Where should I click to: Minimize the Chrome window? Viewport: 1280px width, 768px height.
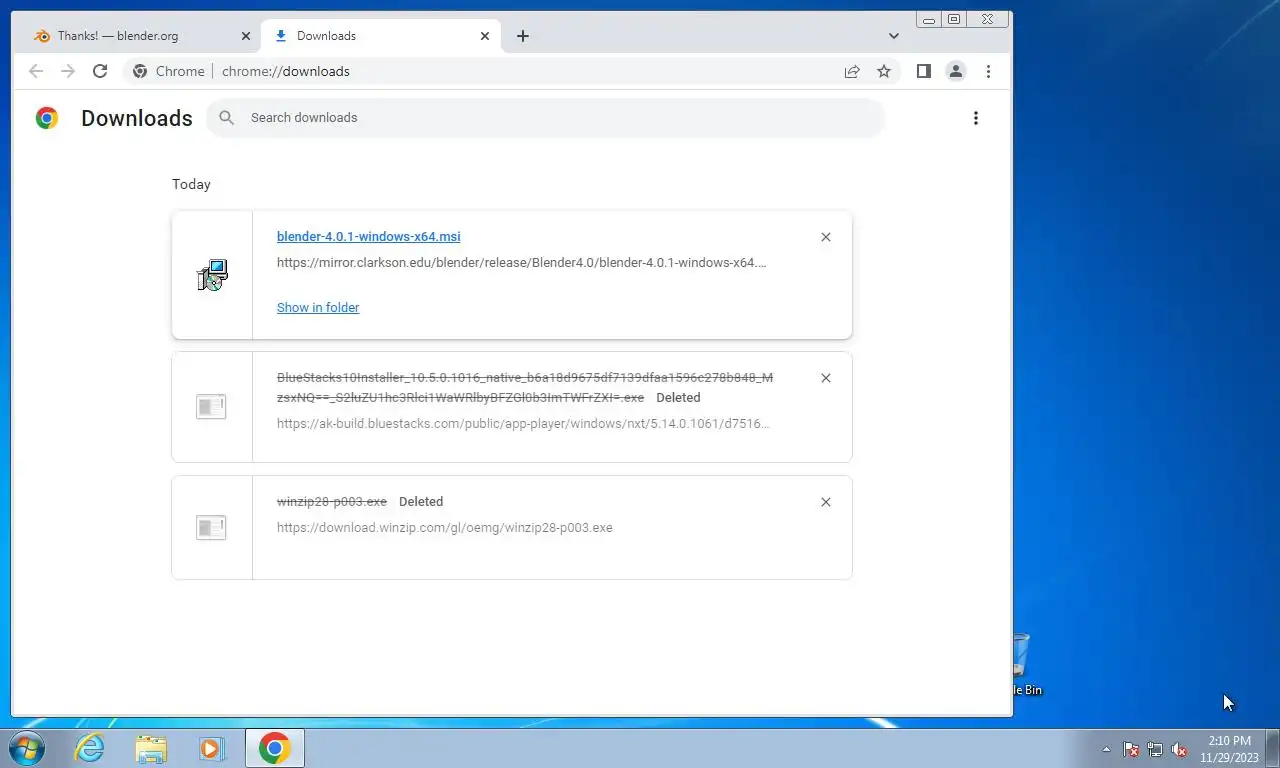[x=929, y=19]
